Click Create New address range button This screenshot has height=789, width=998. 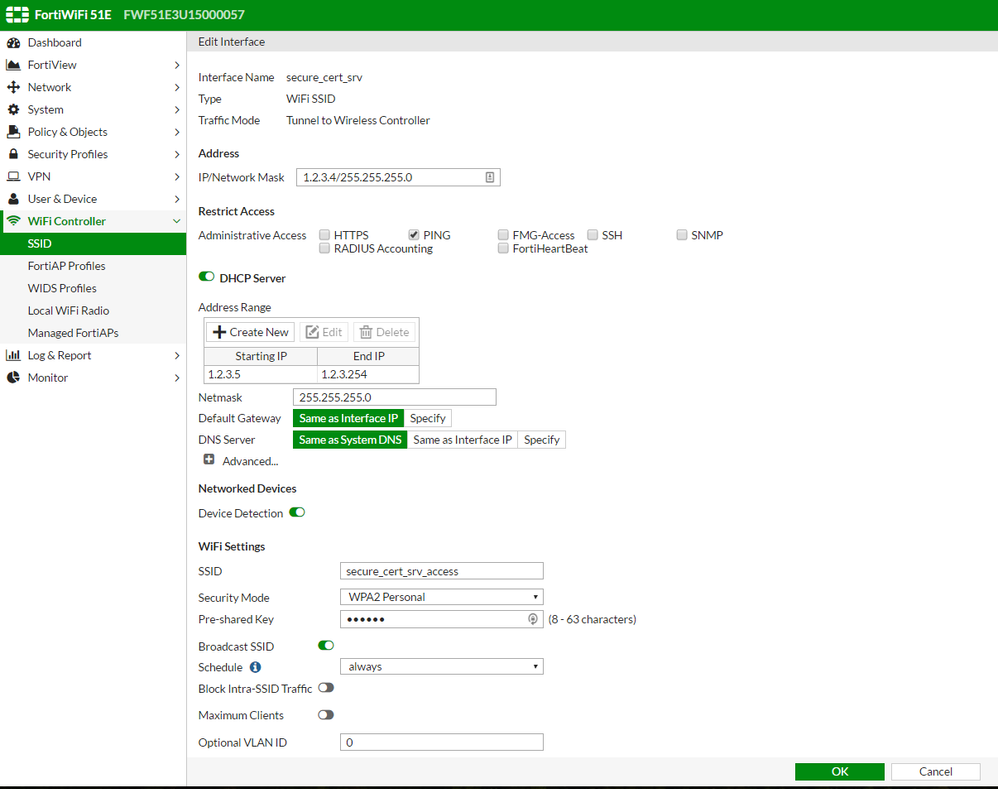tap(250, 332)
